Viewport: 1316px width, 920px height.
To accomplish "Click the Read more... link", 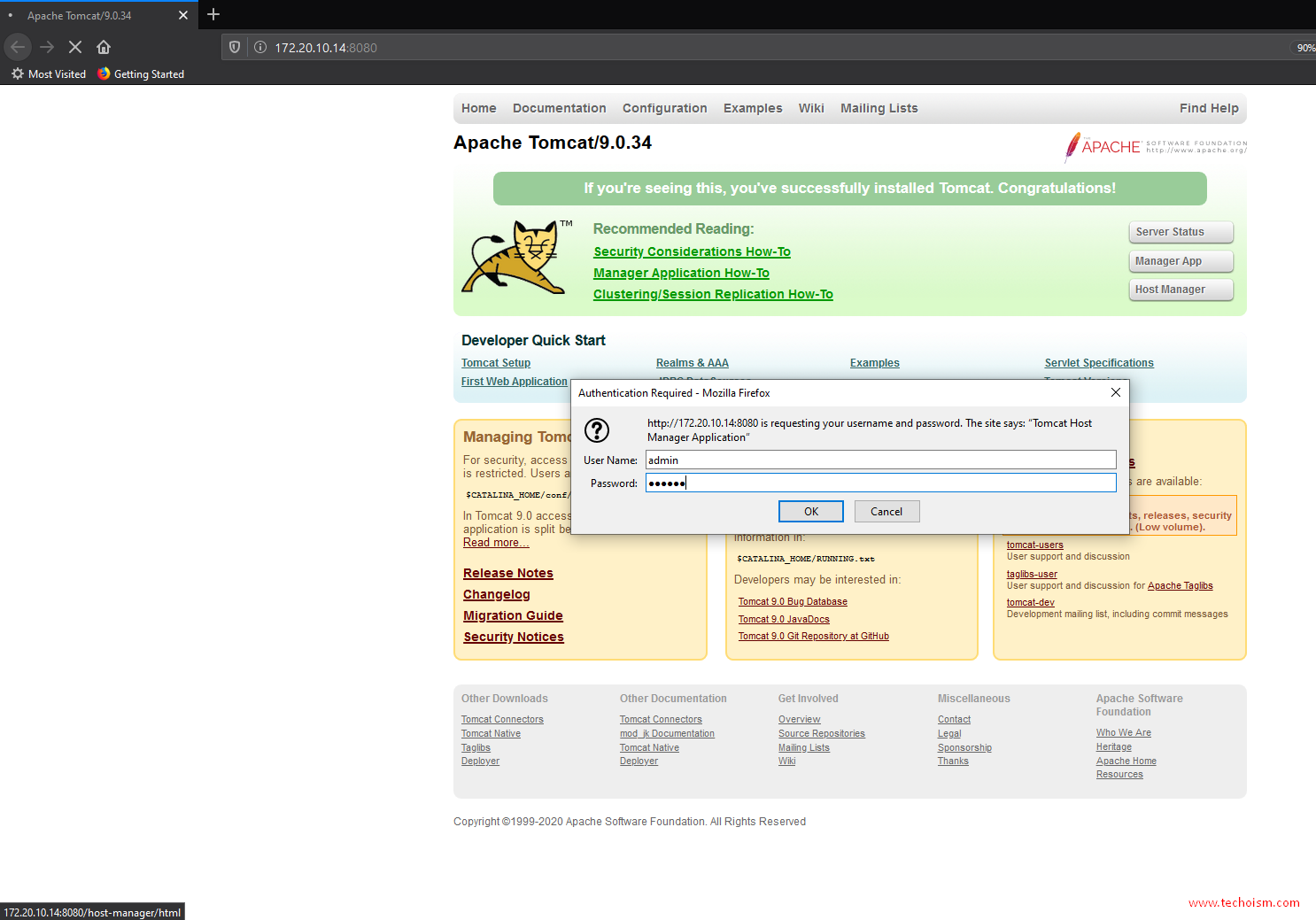I will click(496, 543).
